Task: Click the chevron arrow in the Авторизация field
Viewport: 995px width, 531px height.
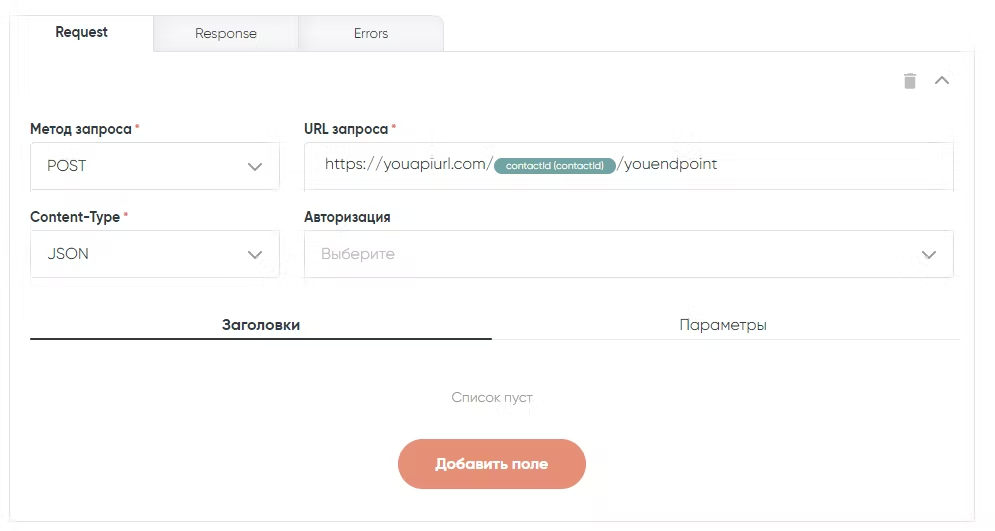Action: 929,255
